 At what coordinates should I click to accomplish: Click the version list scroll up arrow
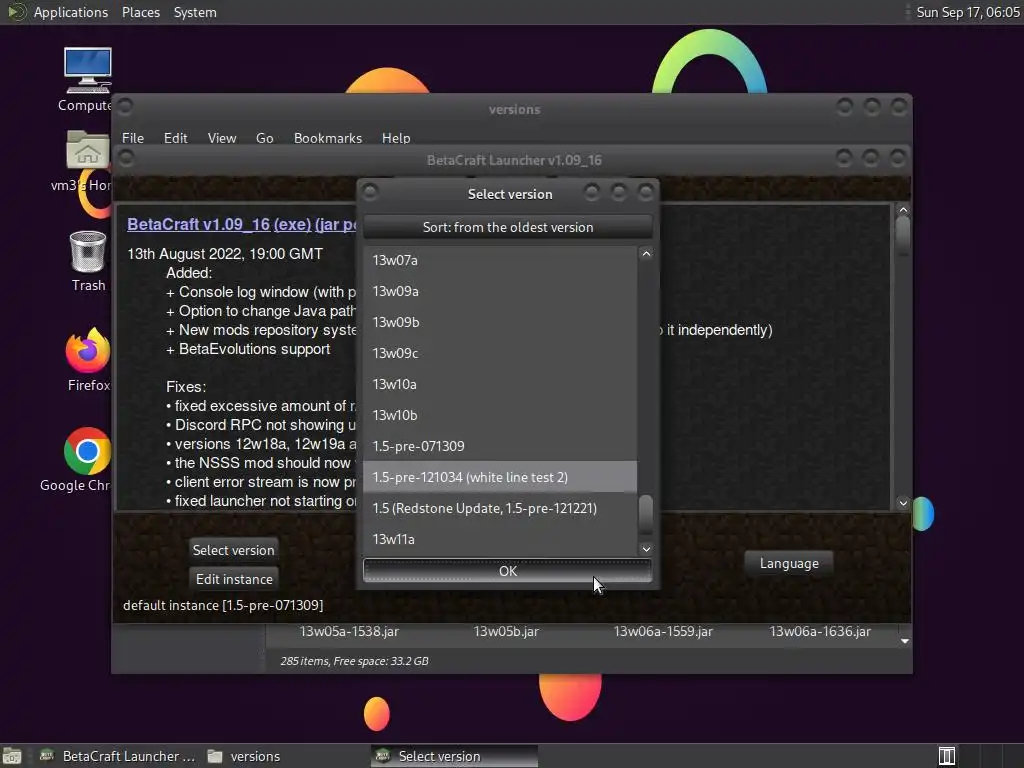(646, 253)
